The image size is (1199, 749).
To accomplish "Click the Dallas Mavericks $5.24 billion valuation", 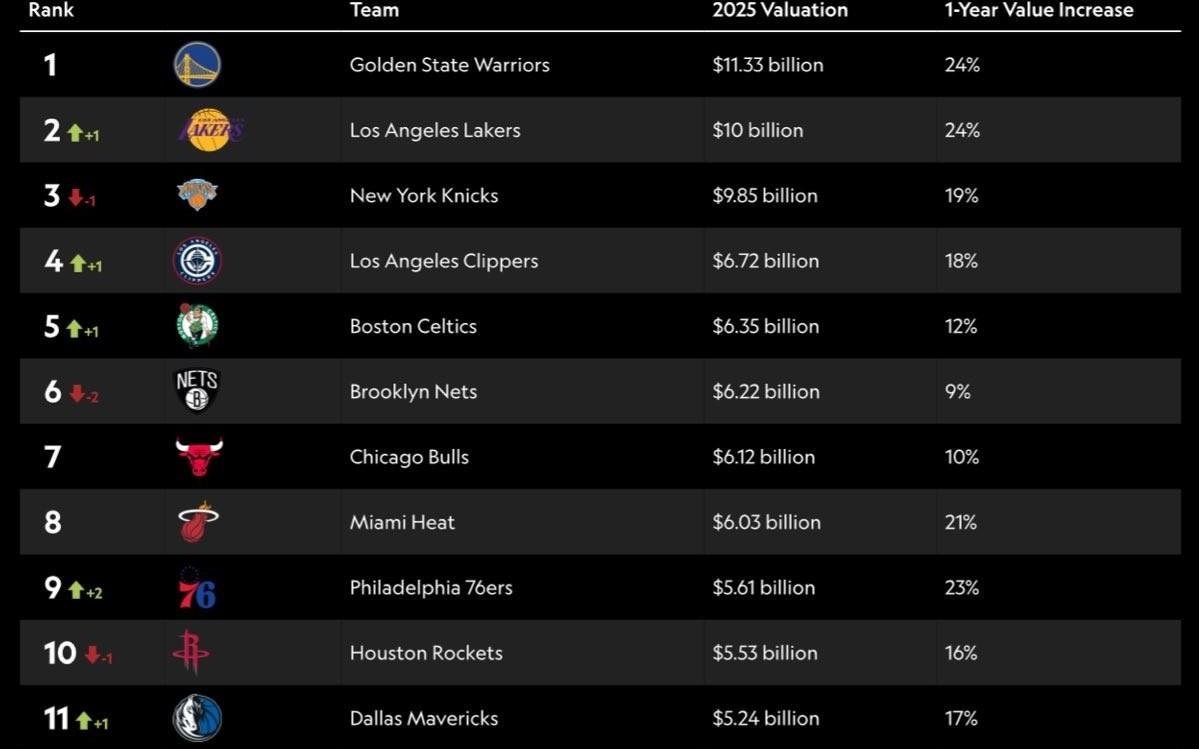I will (x=766, y=718).
